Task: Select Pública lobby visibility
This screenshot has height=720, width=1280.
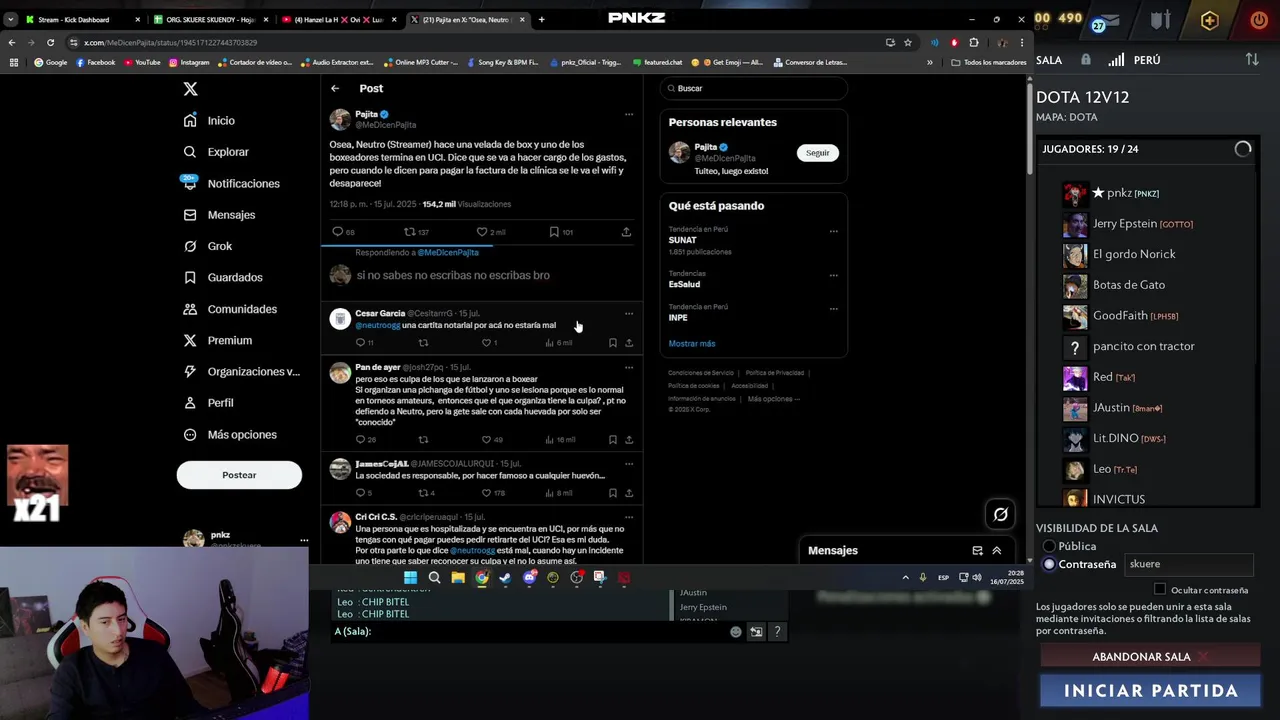Action: 1049,546
